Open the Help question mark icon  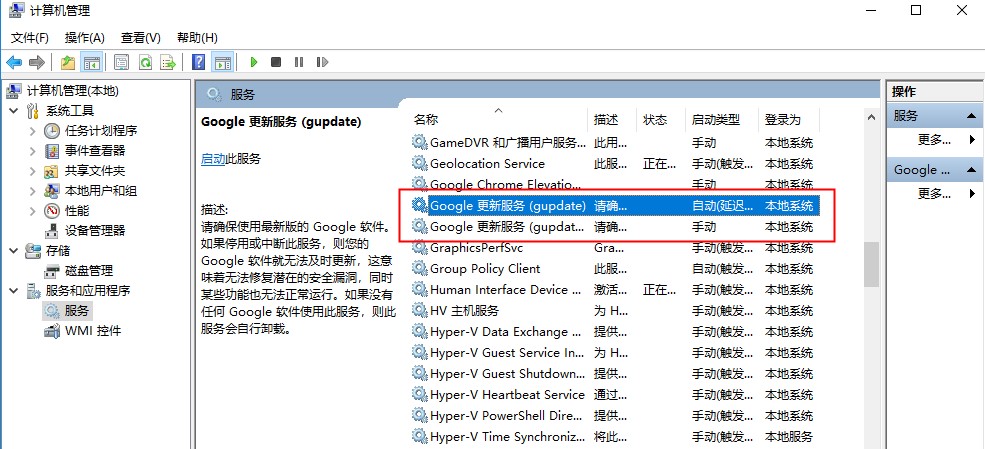pos(199,62)
